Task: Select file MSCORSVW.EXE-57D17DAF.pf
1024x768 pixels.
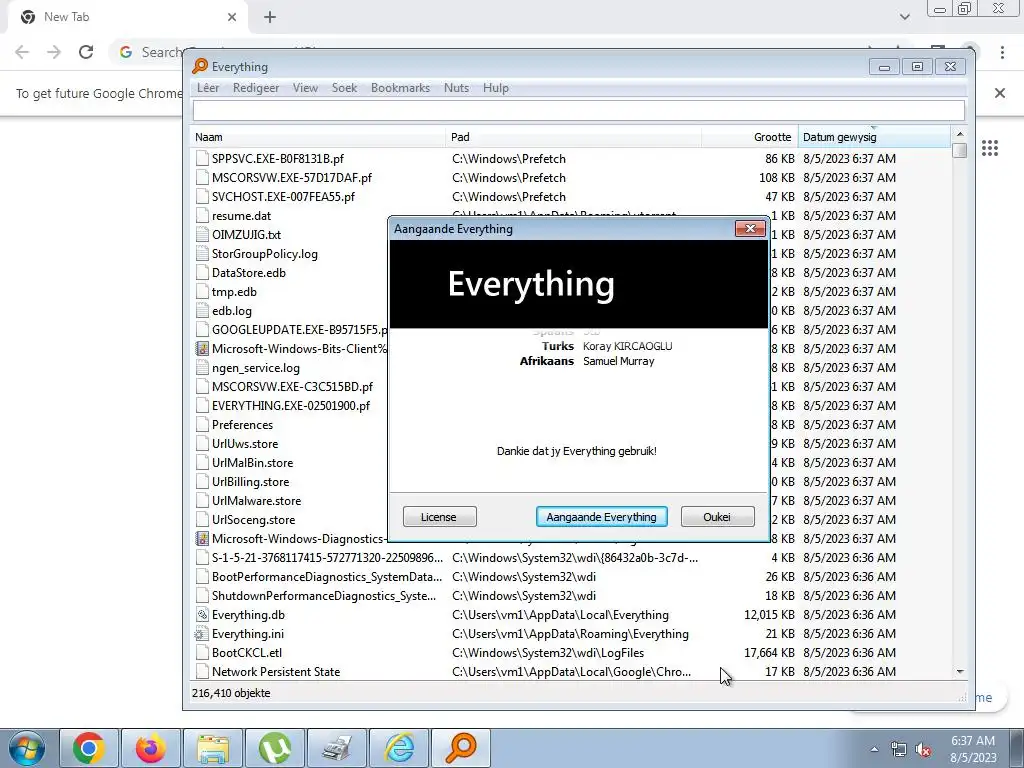Action: coord(292,178)
